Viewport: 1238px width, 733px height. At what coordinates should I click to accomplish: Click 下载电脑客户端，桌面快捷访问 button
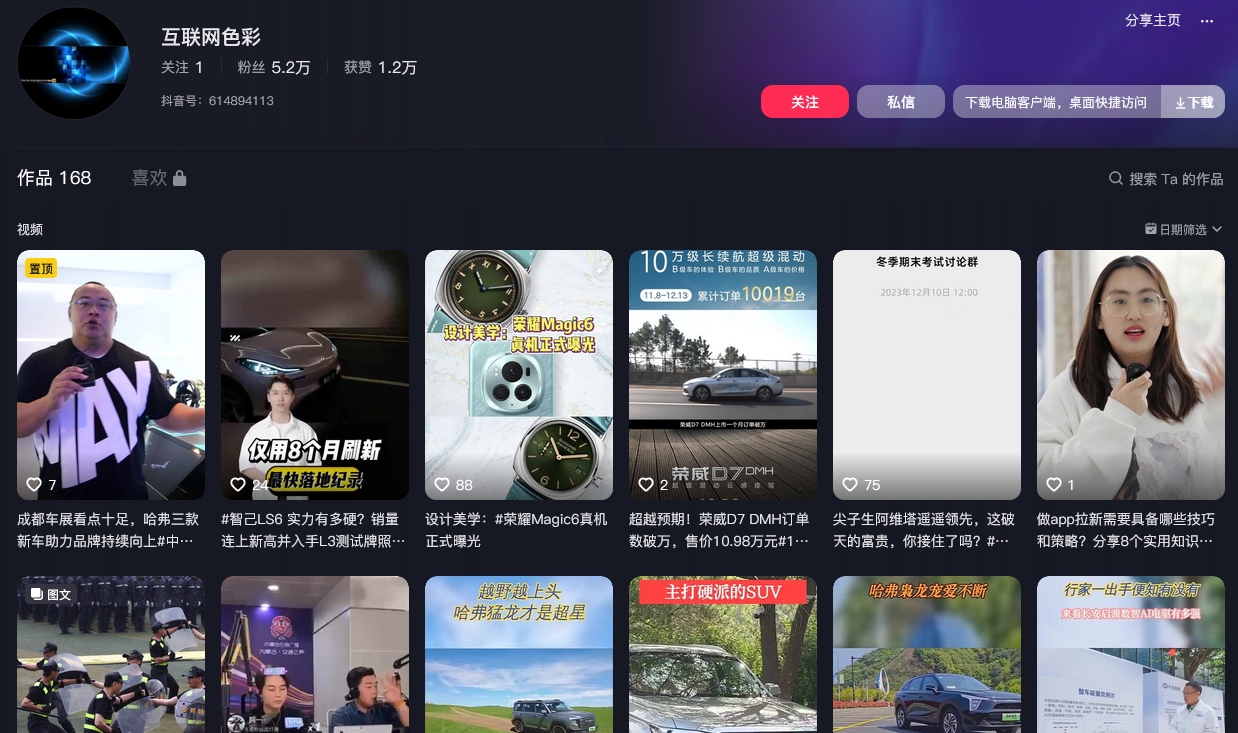1057,102
